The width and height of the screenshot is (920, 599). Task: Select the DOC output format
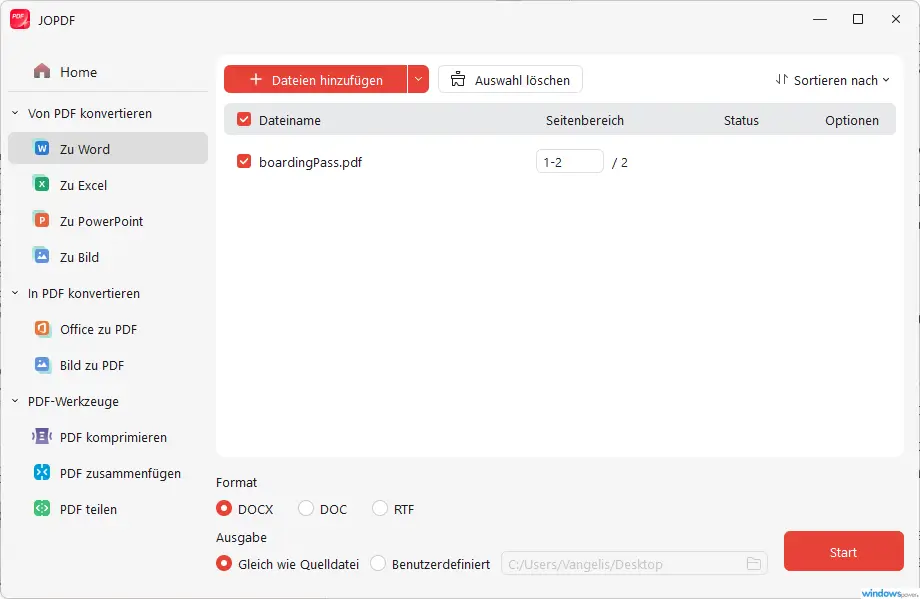(x=305, y=508)
